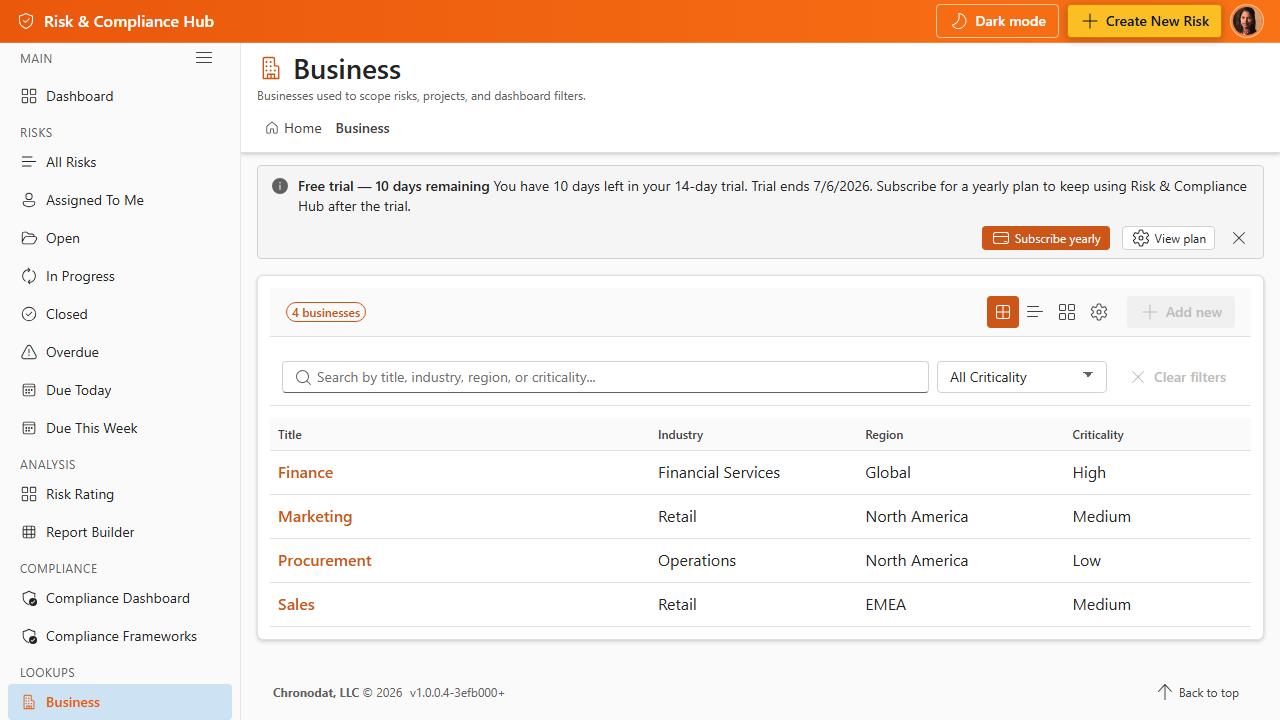Click the Assigned To Me person icon
Viewport: 1280px width, 720px height.
tap(29, 200)
